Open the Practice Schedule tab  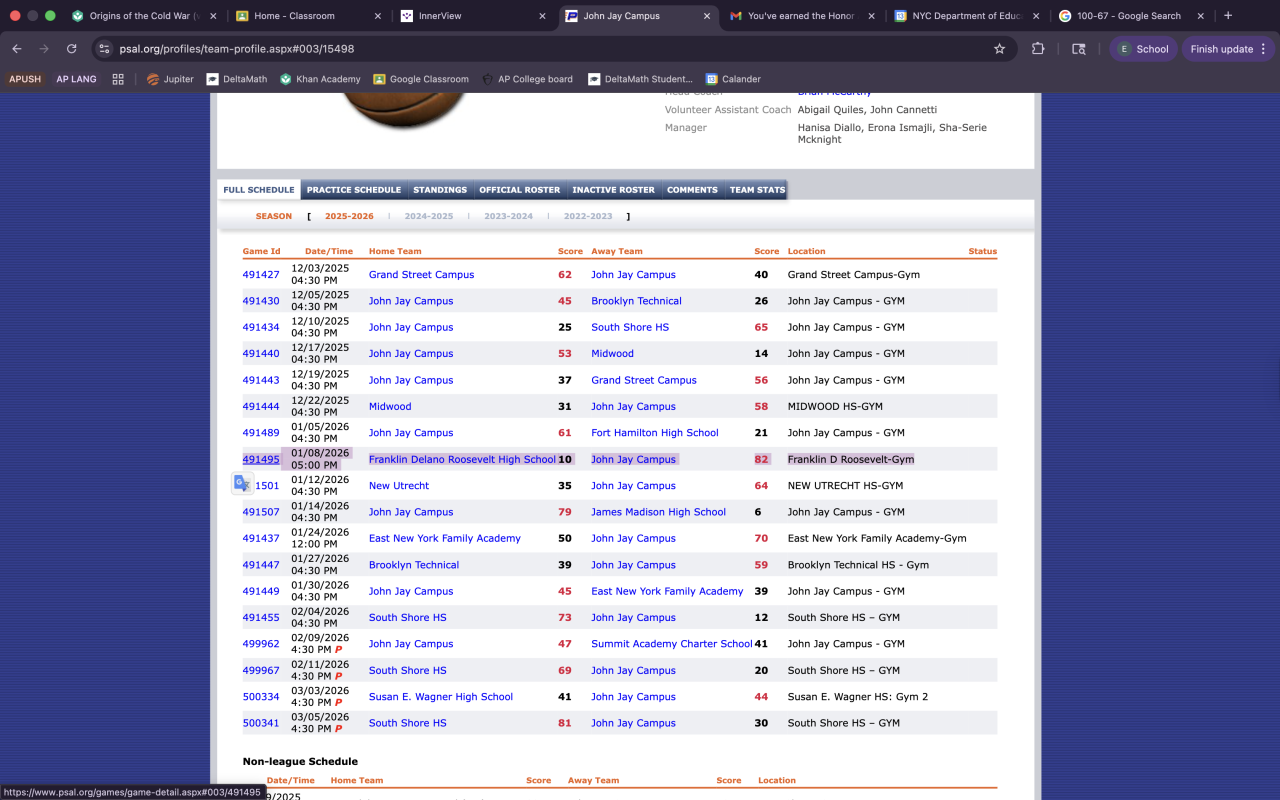tap(354, 190)
